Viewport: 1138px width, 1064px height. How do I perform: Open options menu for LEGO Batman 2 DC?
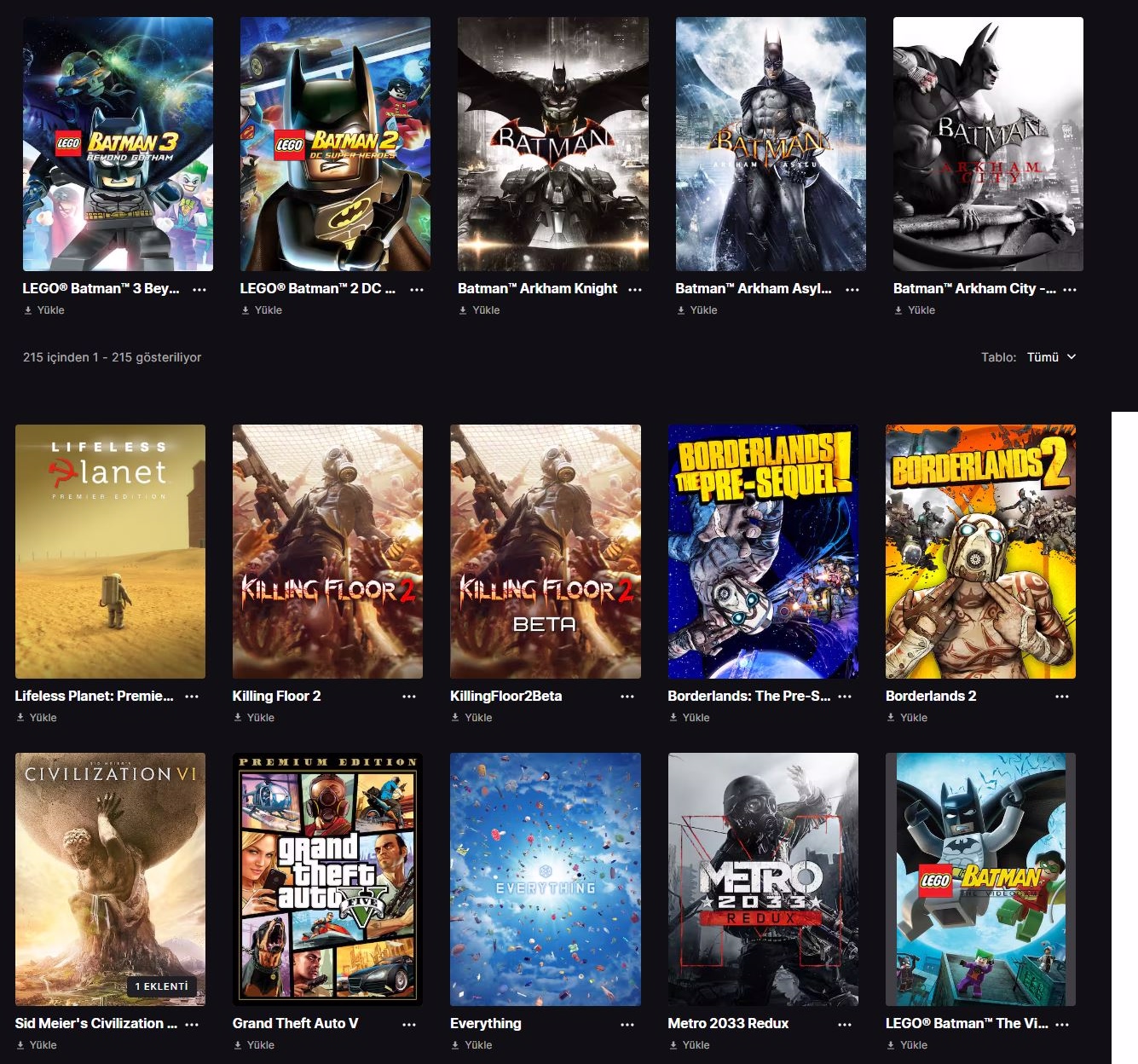(417, 289)
